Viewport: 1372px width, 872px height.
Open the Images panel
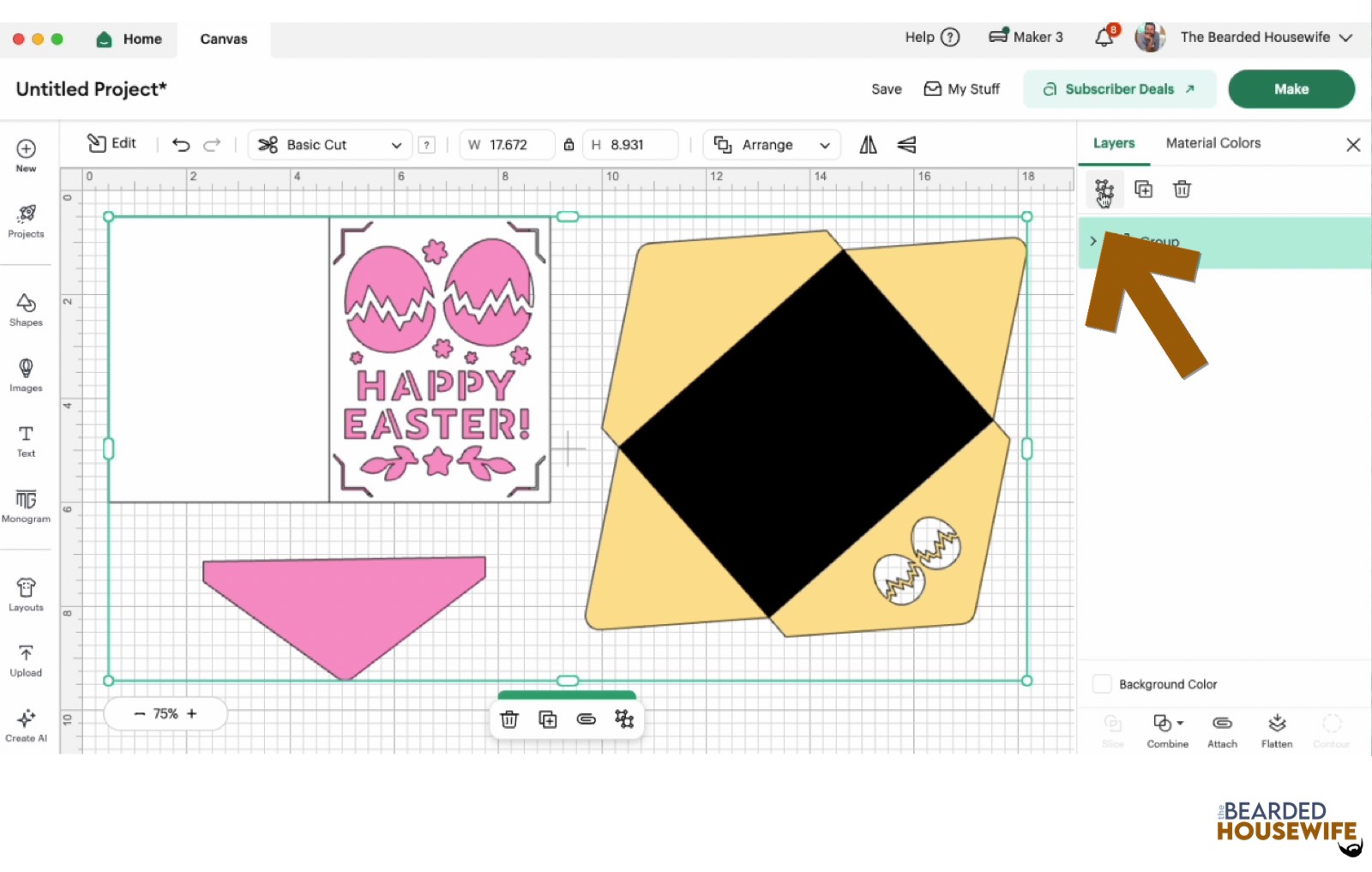[26, 375]
